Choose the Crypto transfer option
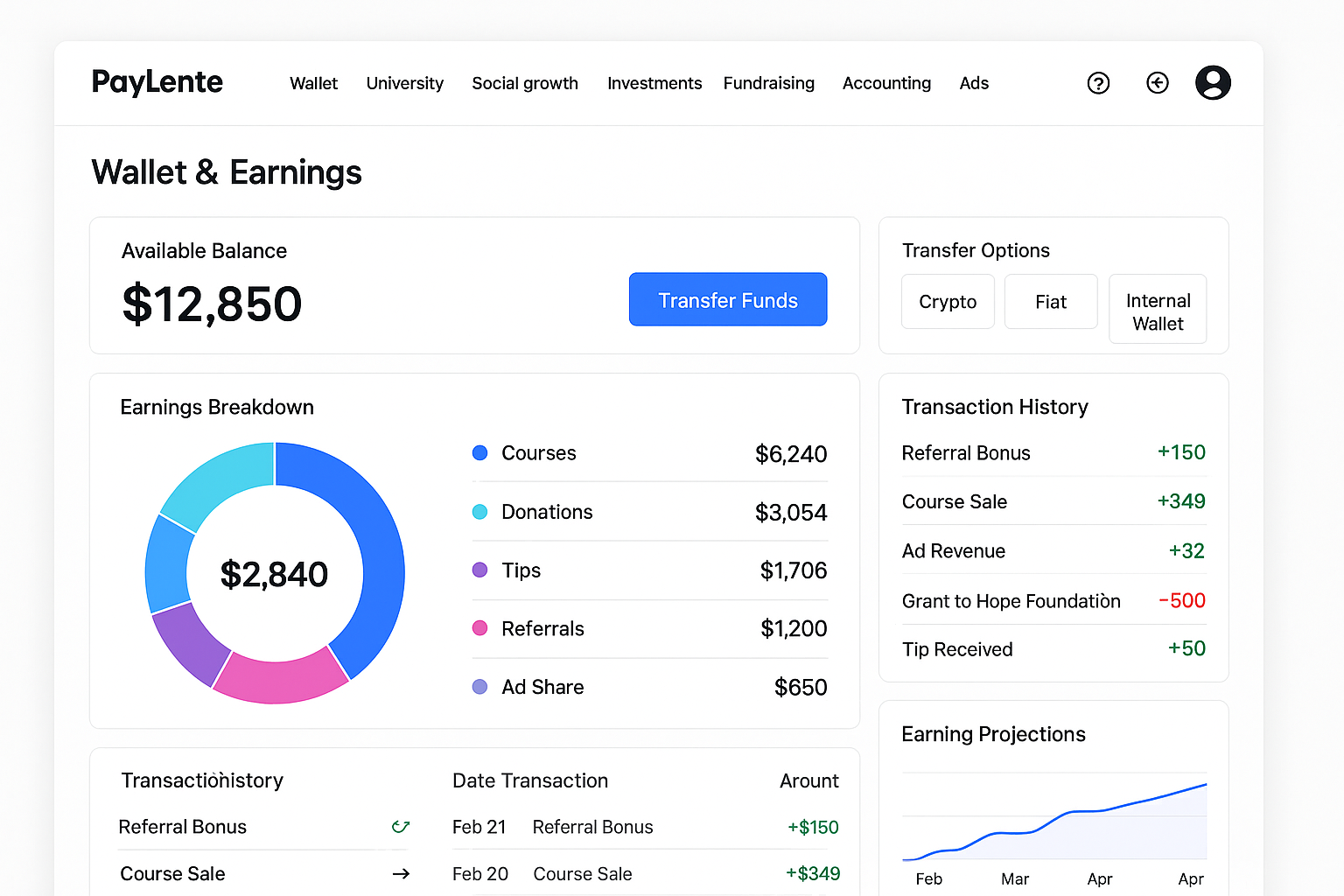 coord(948,302)
